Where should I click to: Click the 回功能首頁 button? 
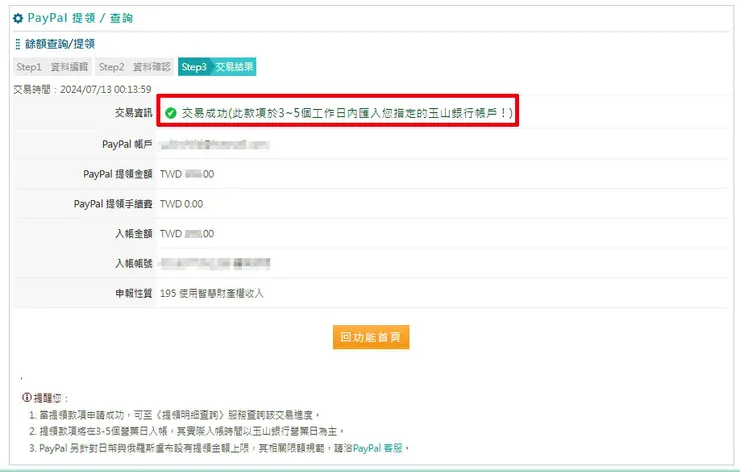click(x=371, y=337)
